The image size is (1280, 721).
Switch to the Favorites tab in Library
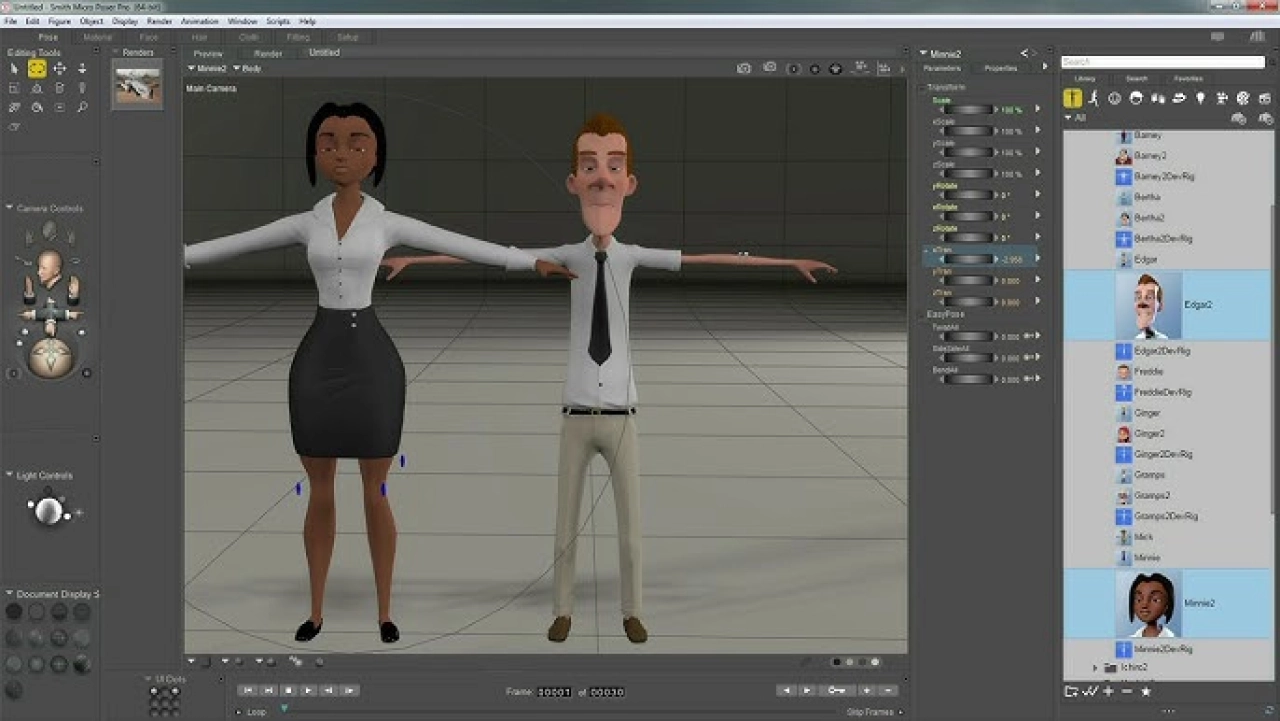[1188, 78]
